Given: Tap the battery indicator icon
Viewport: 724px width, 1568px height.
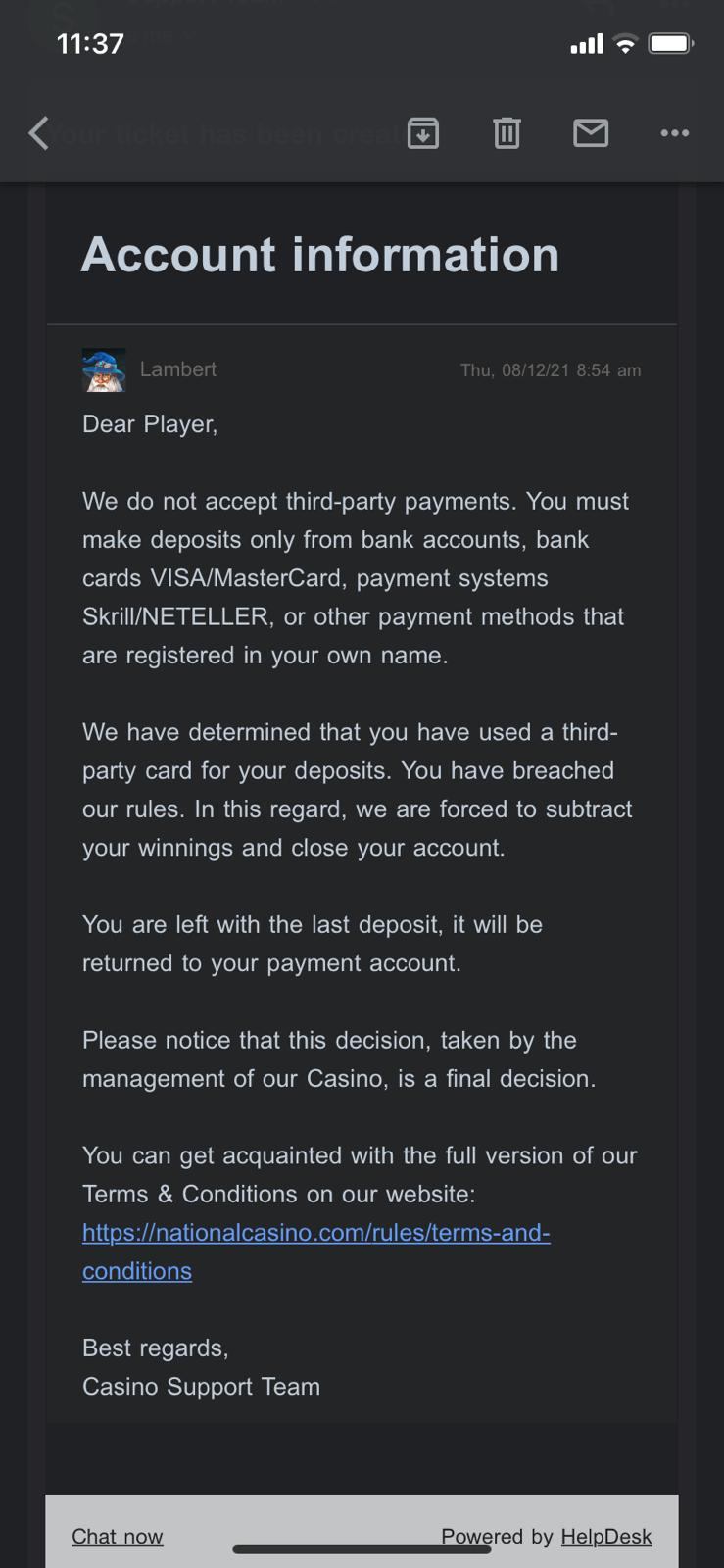Looking at the screenshot, I should 670,43.
